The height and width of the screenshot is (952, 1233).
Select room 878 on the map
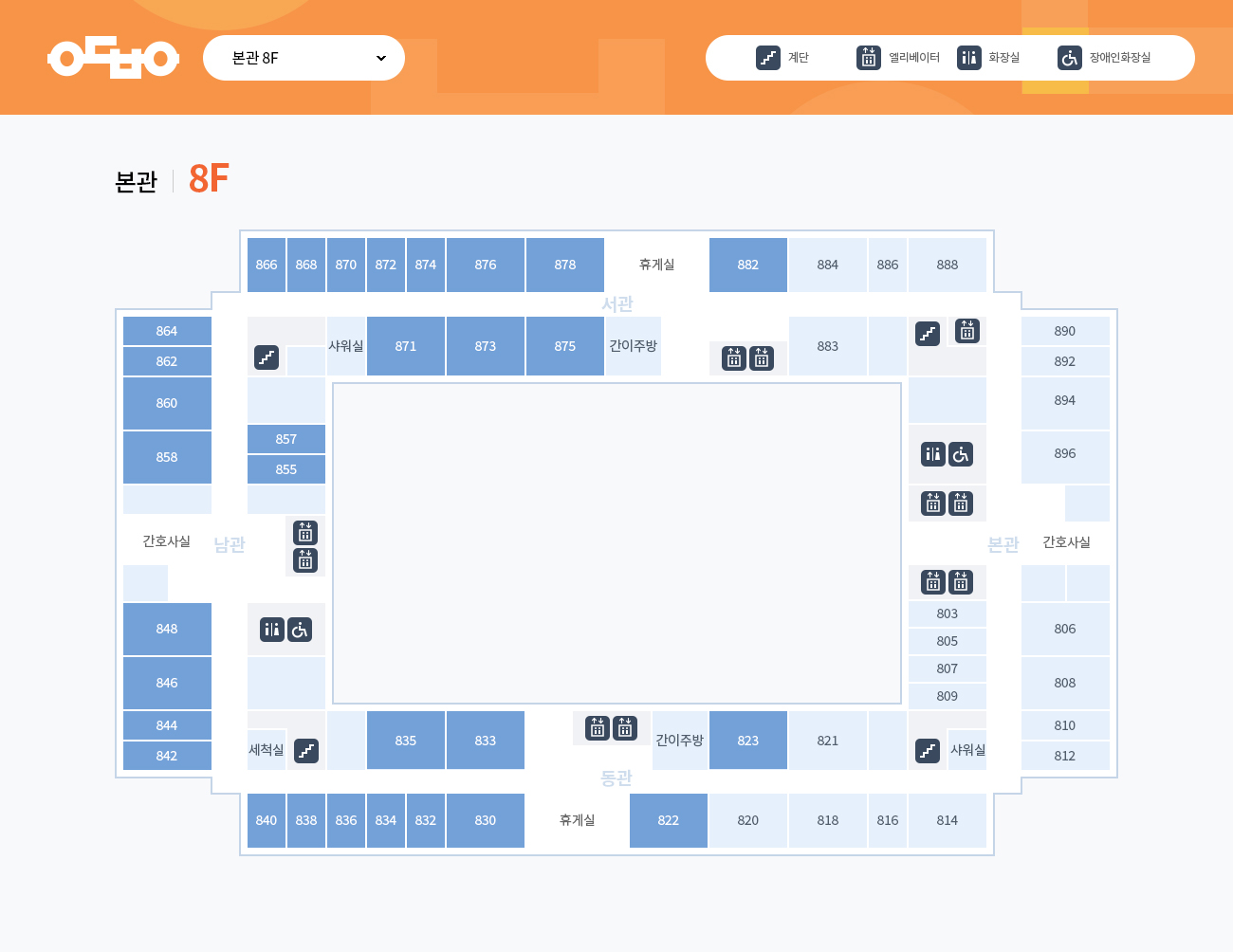[x=565, y=265]
